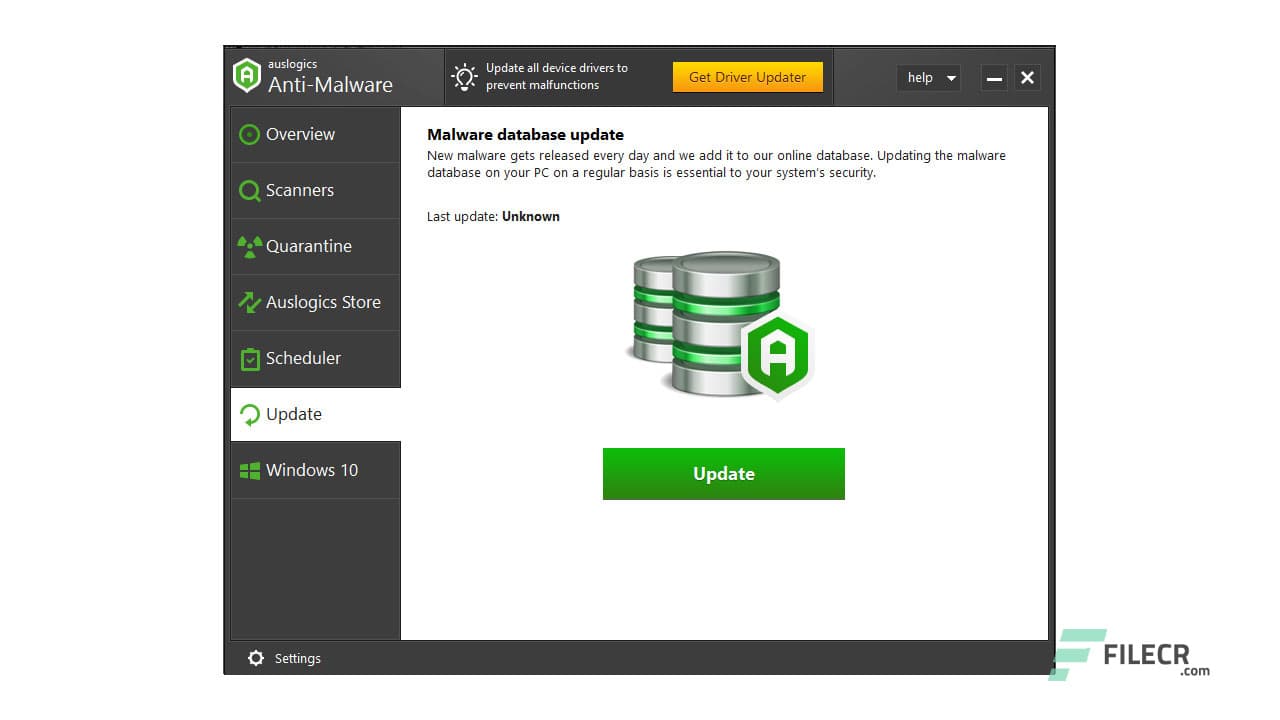Select the Windows 10 logo icon

click(249, 470)
